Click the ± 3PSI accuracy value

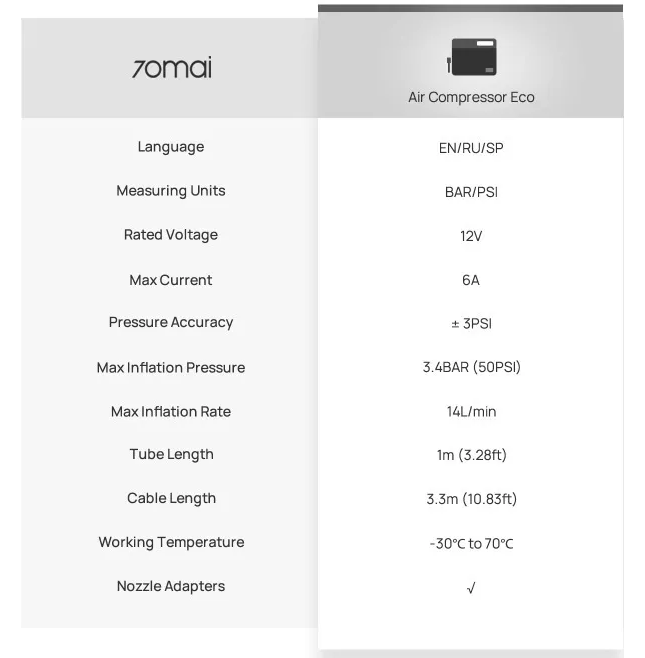(471, 324)
